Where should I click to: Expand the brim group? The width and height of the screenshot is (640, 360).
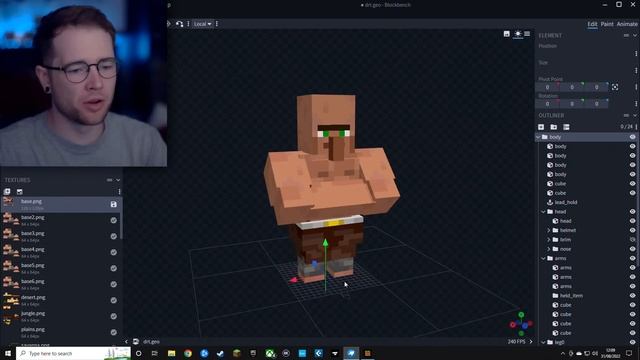coord(549,240)
